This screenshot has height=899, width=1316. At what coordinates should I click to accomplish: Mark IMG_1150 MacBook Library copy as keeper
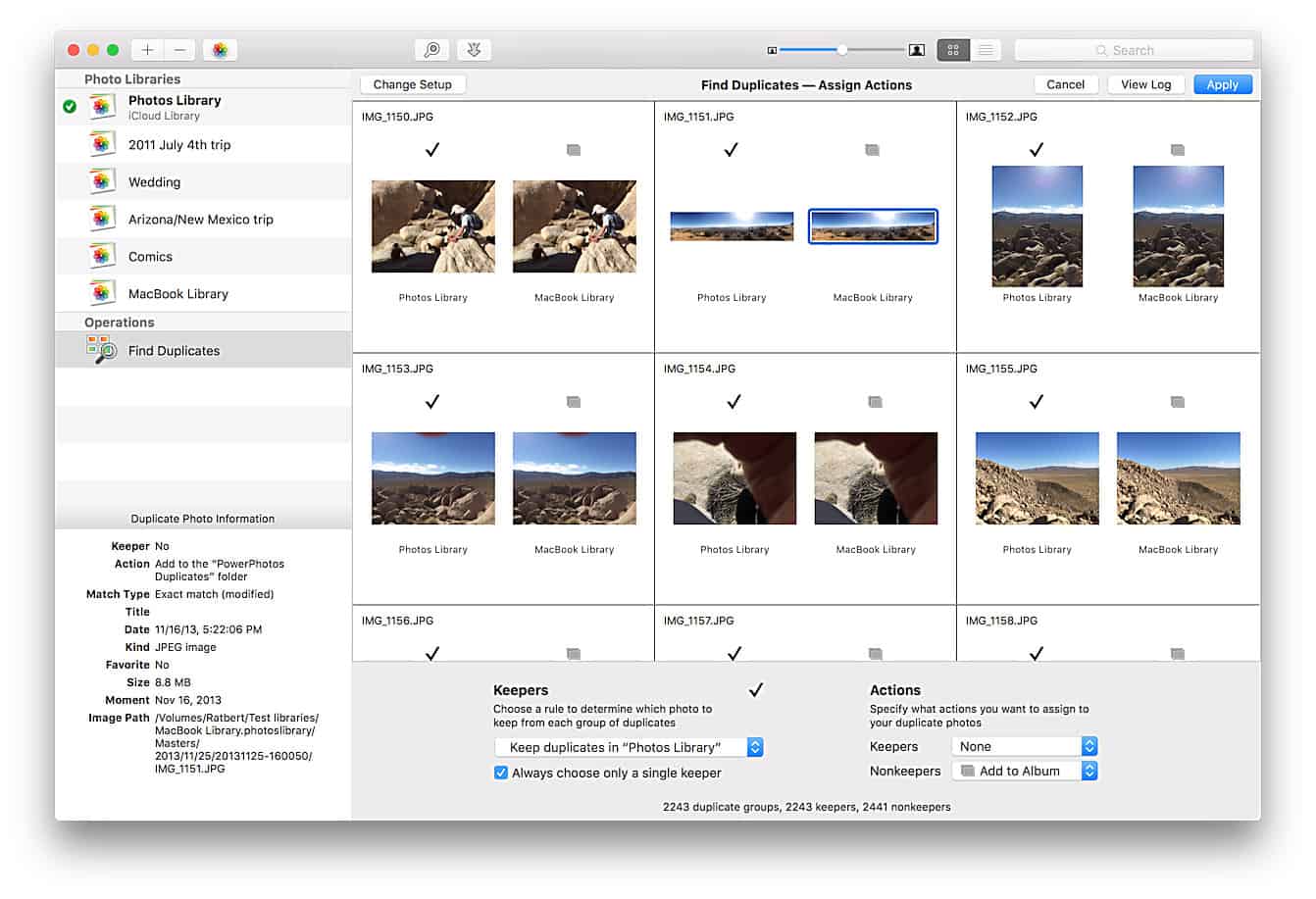tap(574, 150)
